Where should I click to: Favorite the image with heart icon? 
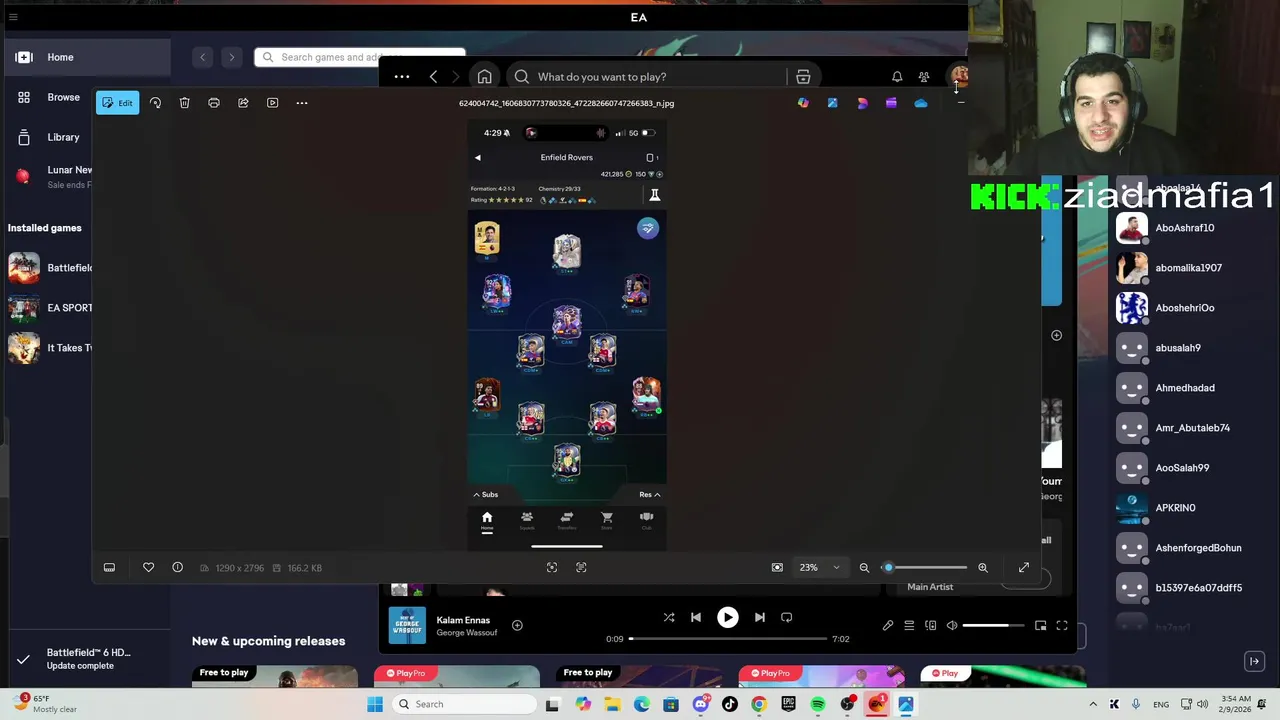[148, 568]
